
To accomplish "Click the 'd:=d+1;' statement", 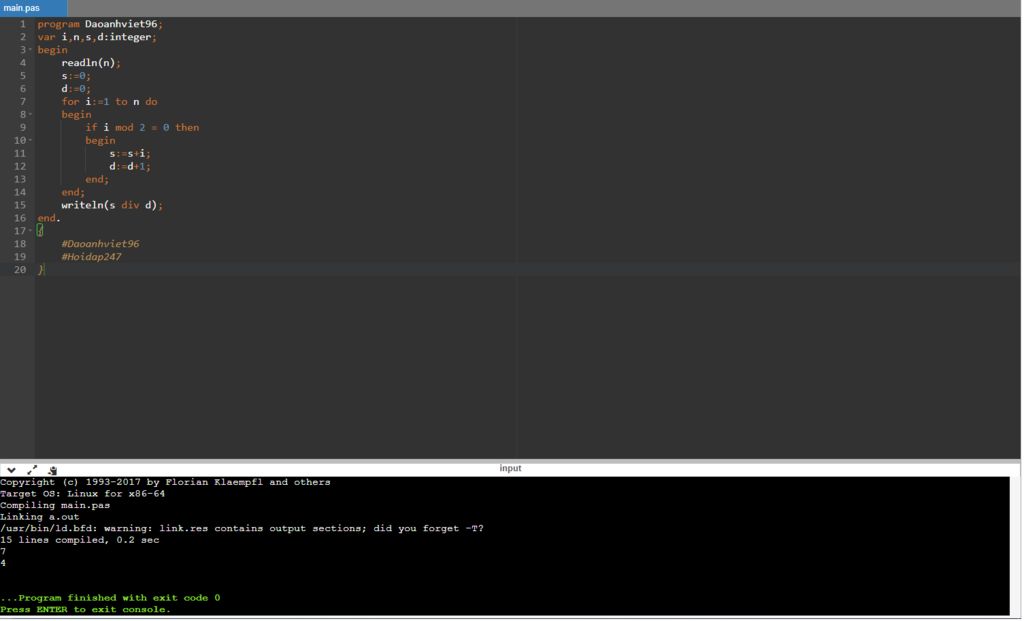I will 129,167.
